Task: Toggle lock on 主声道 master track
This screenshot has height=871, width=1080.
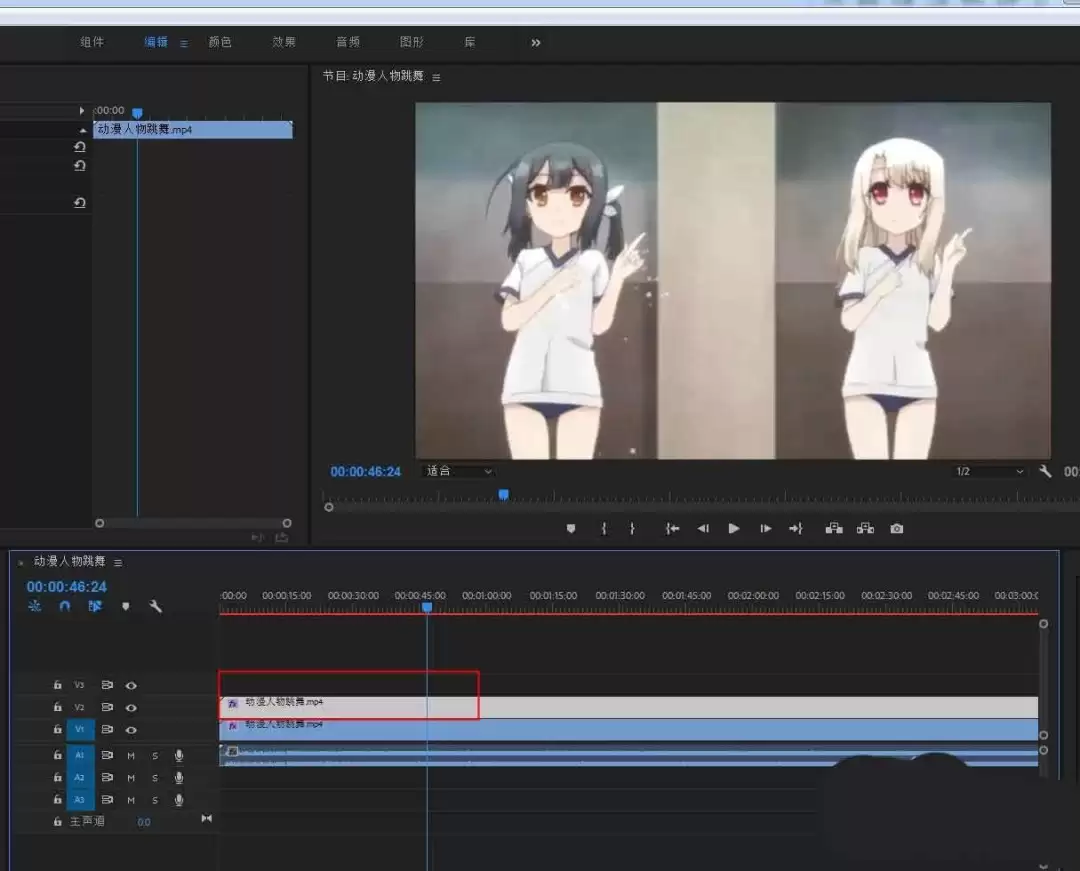Action: 58,821
